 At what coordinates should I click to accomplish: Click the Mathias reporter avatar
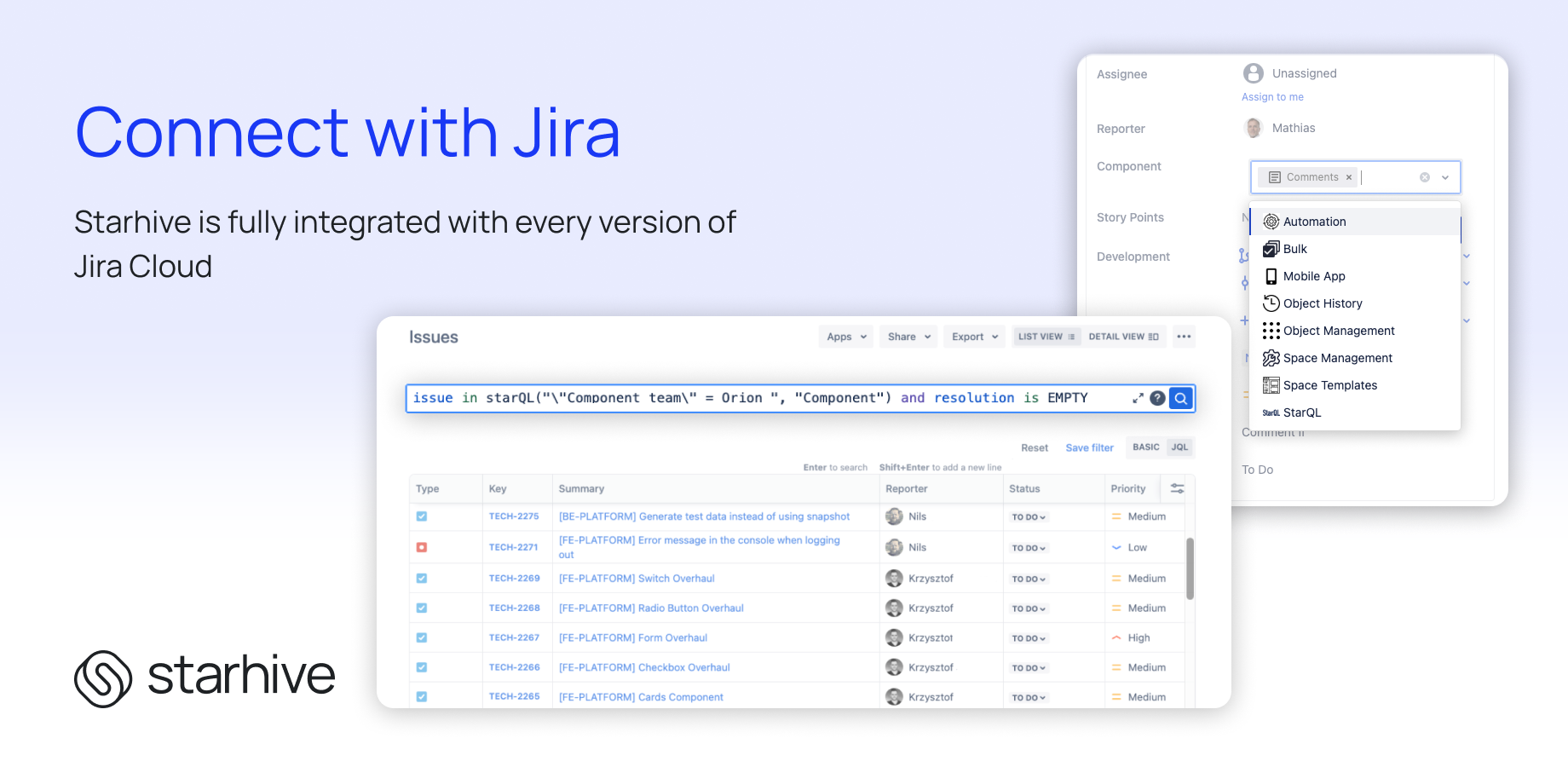click(1254, 128)
